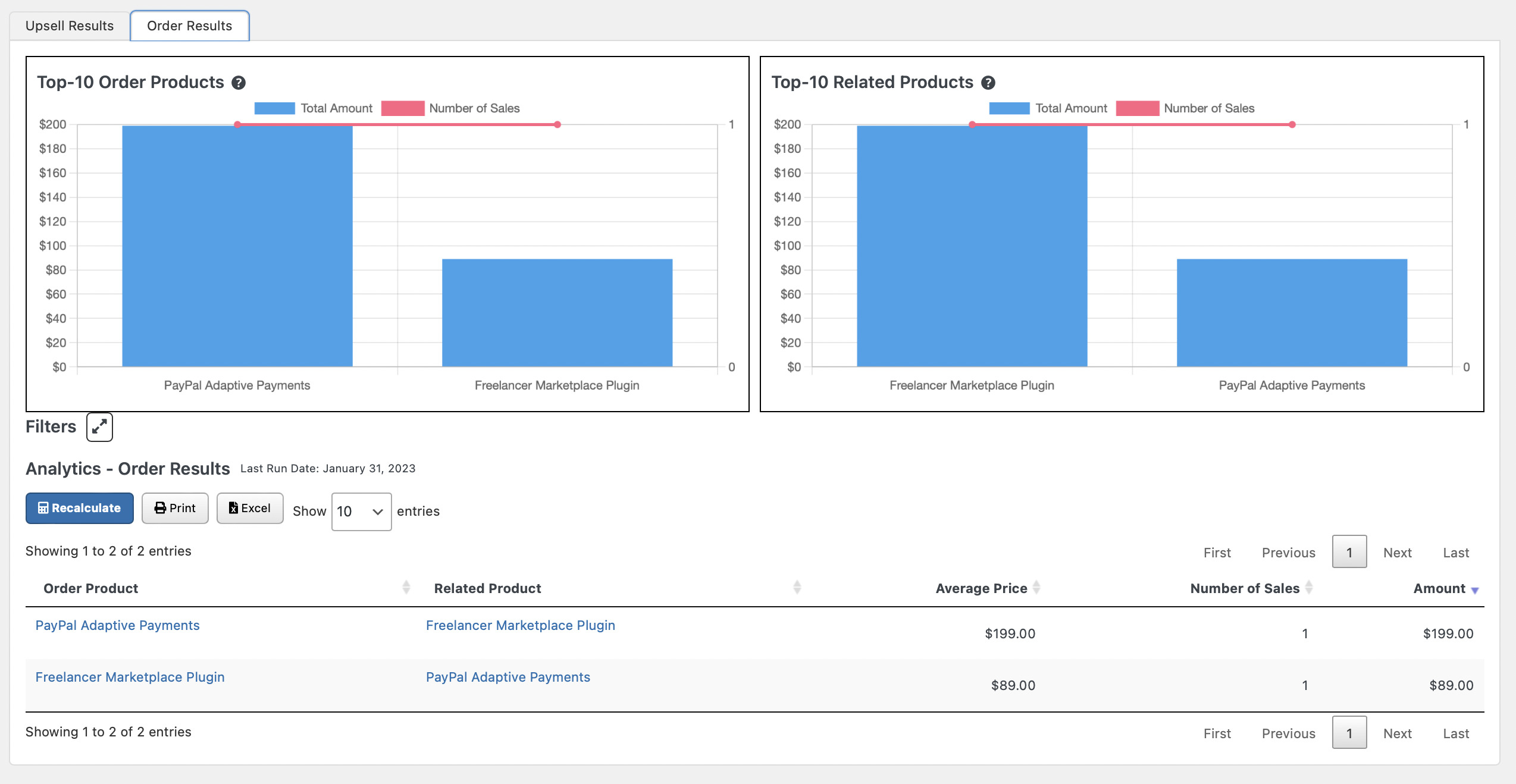The width and height of the screenshot is (1516, 784).
Task: Toggle Total Amount legend in Order Products chart
Action: (314, 108)
